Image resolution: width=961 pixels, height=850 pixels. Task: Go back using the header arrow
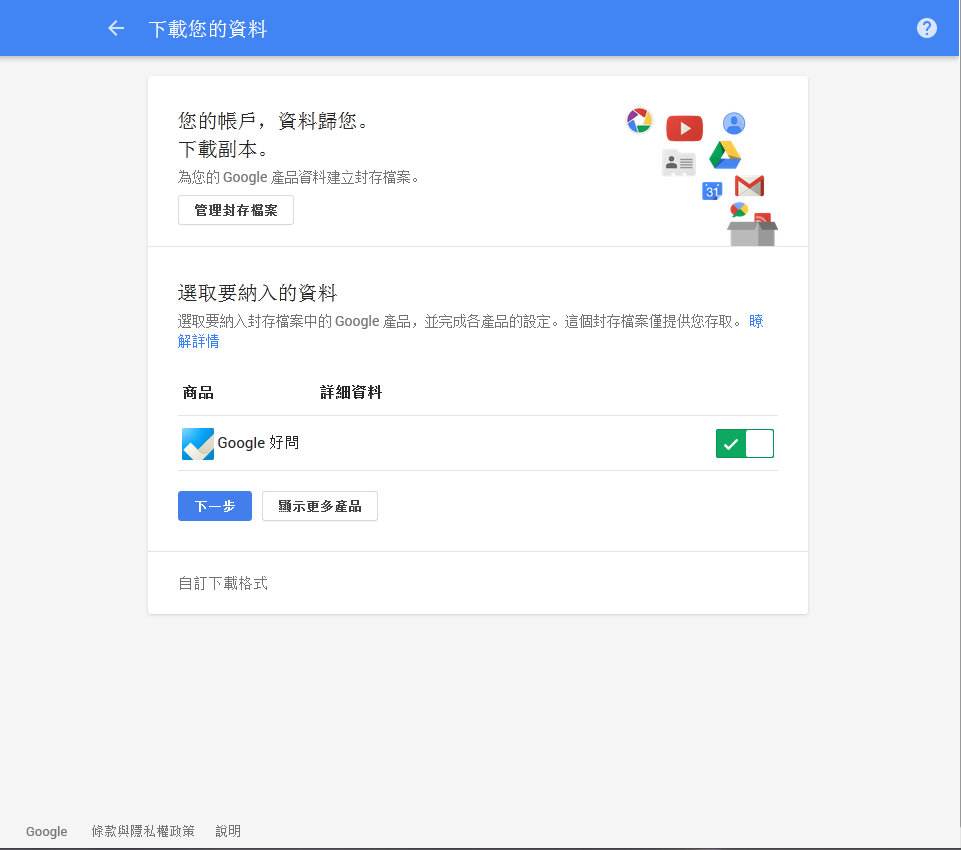coord(116,28)
